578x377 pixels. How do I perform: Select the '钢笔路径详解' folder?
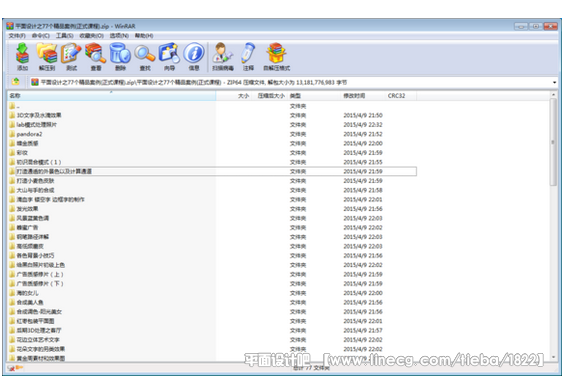click(212, 237)
